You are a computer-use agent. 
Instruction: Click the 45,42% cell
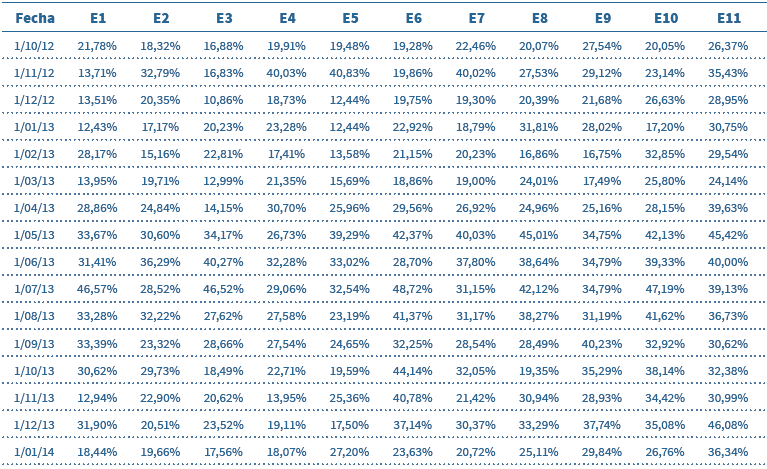click(x=728, y=235)
